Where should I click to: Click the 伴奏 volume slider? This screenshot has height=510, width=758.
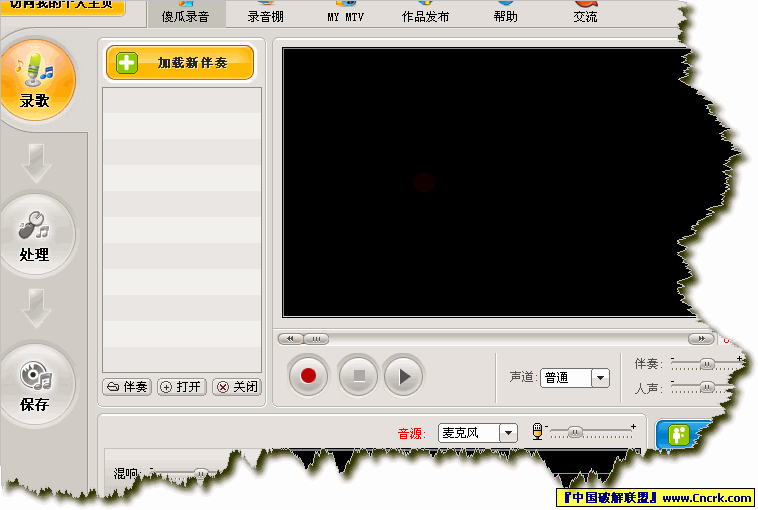coord(706,364)
